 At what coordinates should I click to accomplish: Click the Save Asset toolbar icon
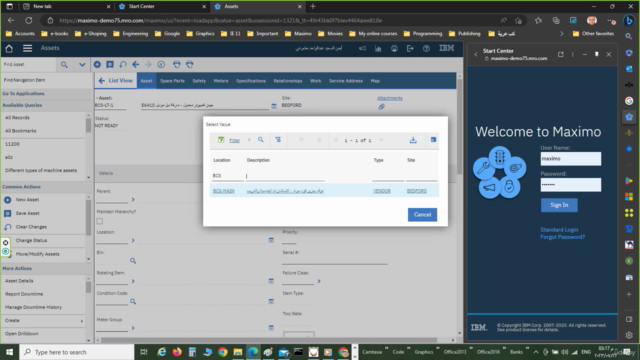pyautogui.click(x=110, y=64)
